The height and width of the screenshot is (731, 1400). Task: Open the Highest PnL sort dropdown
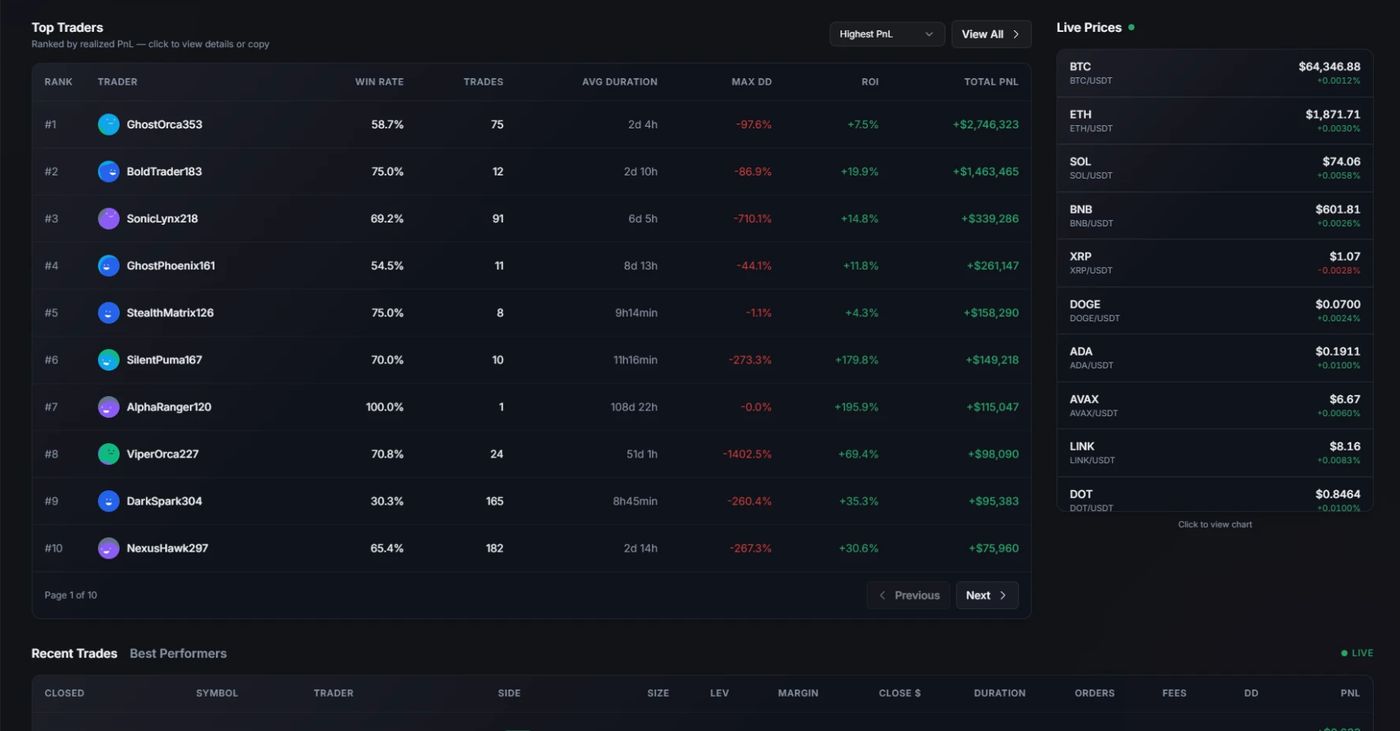(887, 34)
